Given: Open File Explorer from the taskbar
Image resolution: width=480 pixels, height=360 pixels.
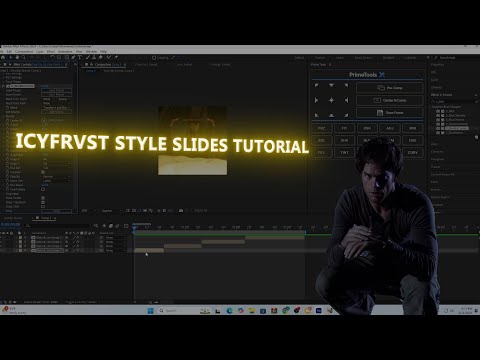Looking at the screenshot, I should pos(252,311).
